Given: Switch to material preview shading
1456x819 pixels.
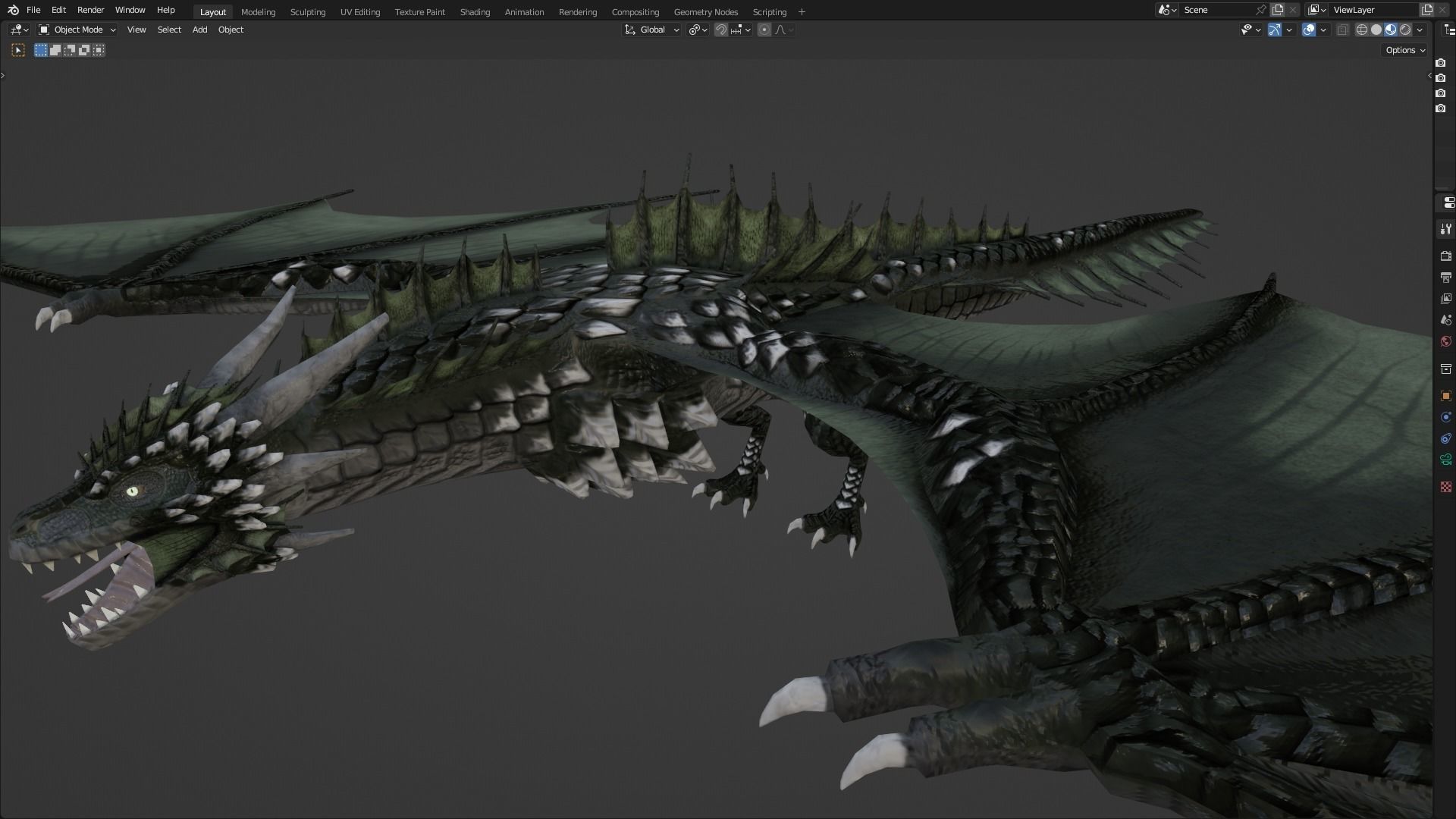Looking at the screenshot, I should pos(1391,30).
